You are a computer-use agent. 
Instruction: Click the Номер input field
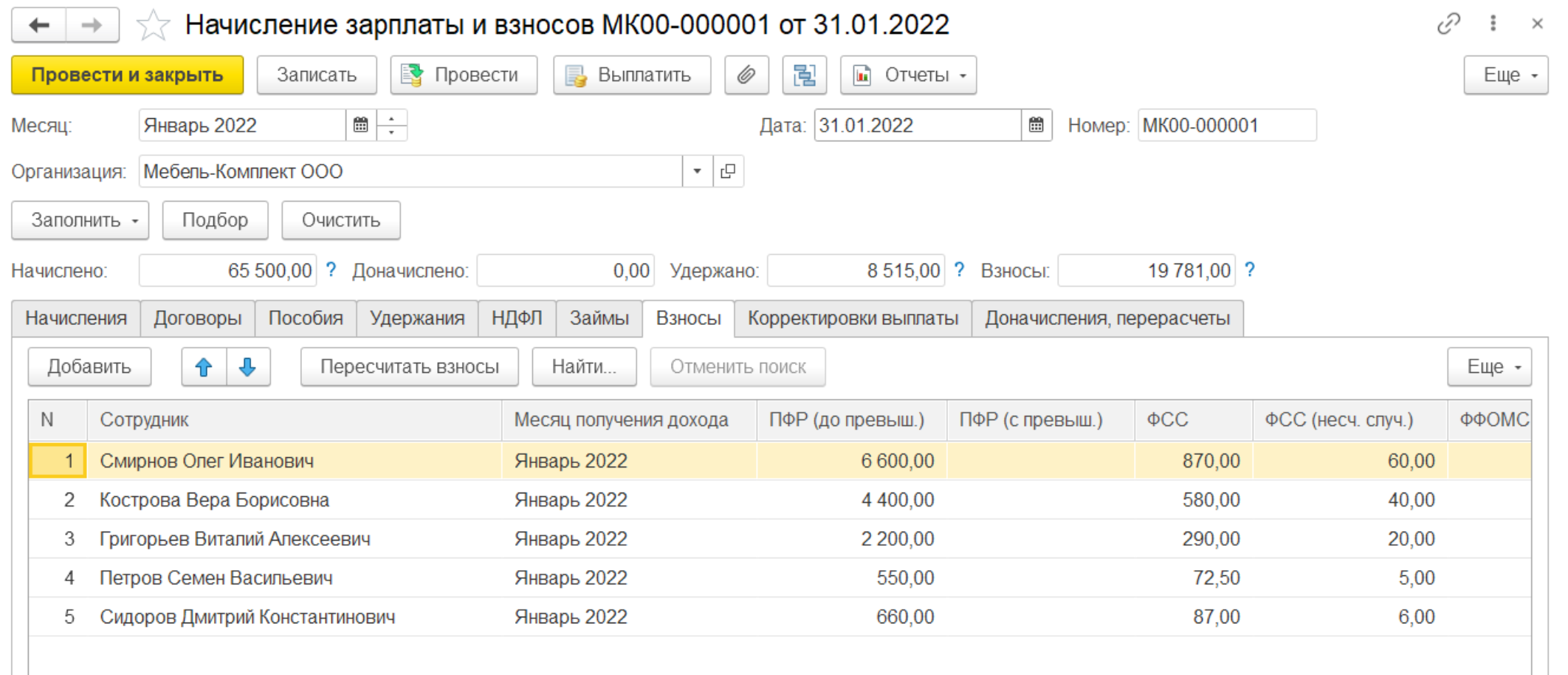click(x=1226, y=126)
